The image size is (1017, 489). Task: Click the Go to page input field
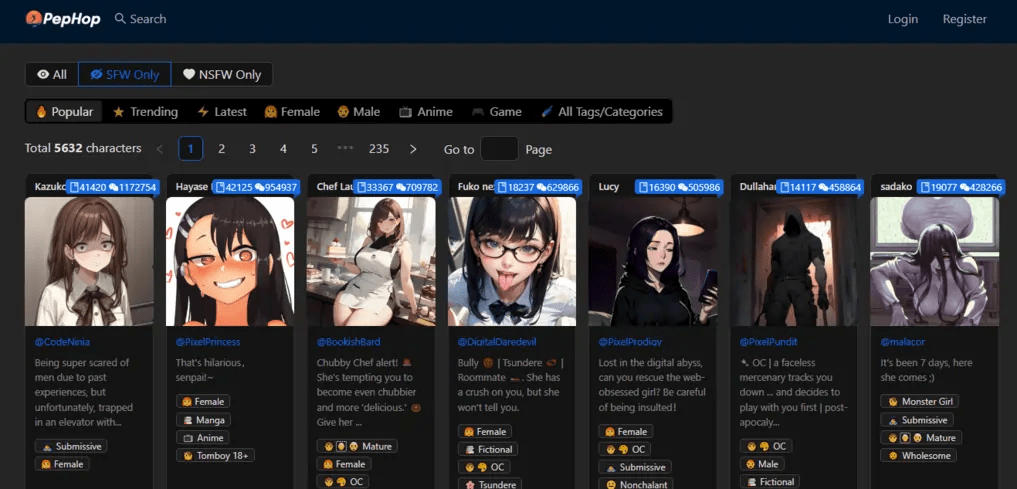(499, 149)
